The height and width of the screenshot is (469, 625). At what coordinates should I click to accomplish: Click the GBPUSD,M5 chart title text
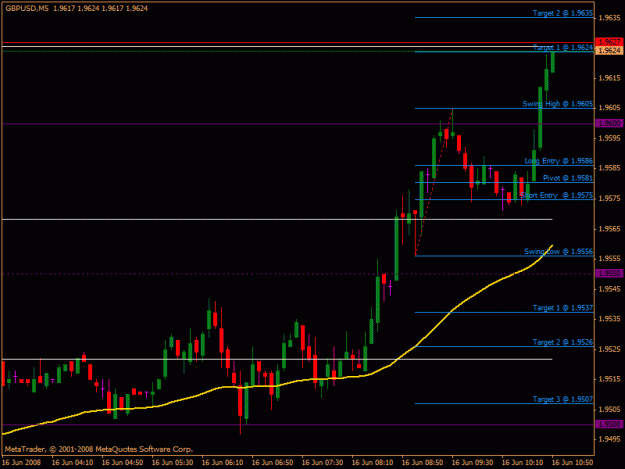point(27,8)
